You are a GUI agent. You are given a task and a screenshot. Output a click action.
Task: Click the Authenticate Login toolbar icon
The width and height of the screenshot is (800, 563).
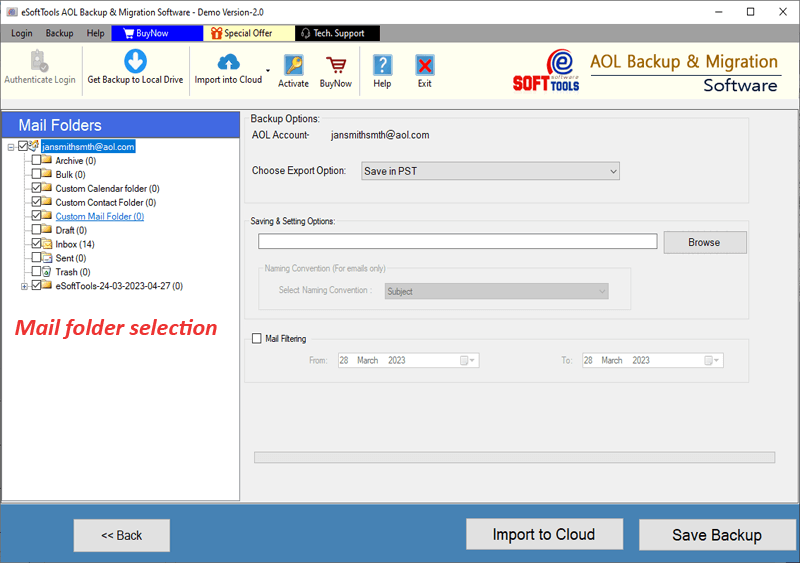[39, 61]
